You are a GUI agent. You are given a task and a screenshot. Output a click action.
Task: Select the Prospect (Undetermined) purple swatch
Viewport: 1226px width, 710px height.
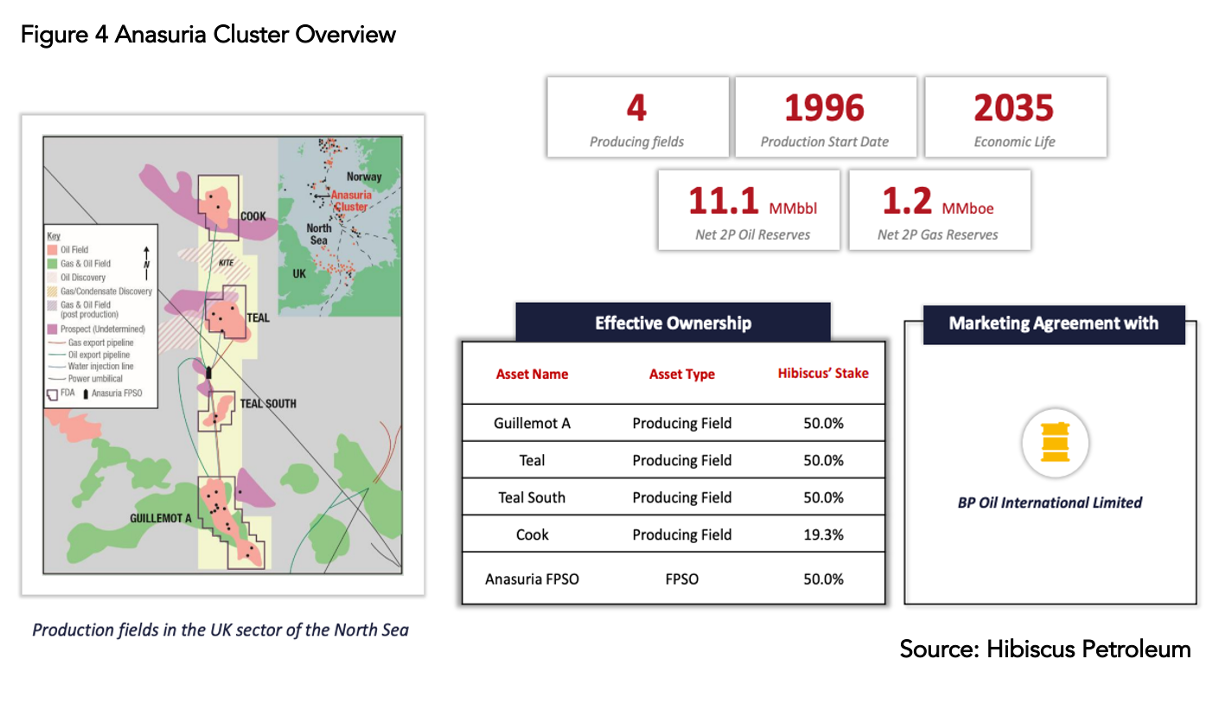pyautogui.click(x=52, y=329)
